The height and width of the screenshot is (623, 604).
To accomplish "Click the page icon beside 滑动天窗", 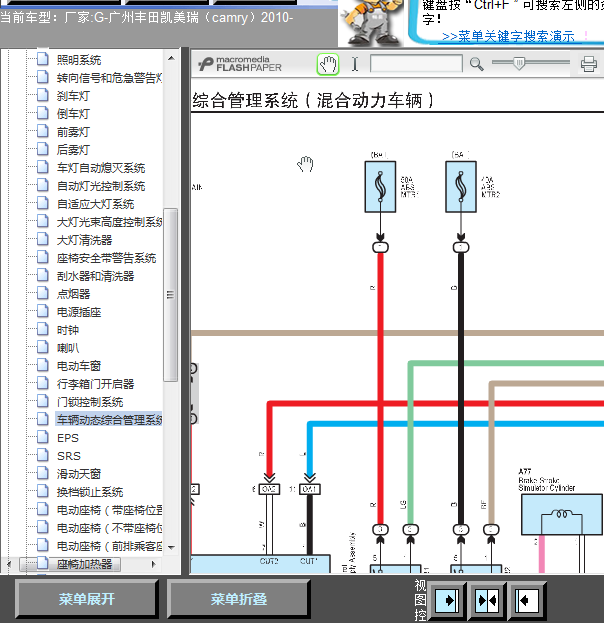I will pos(43,473).
